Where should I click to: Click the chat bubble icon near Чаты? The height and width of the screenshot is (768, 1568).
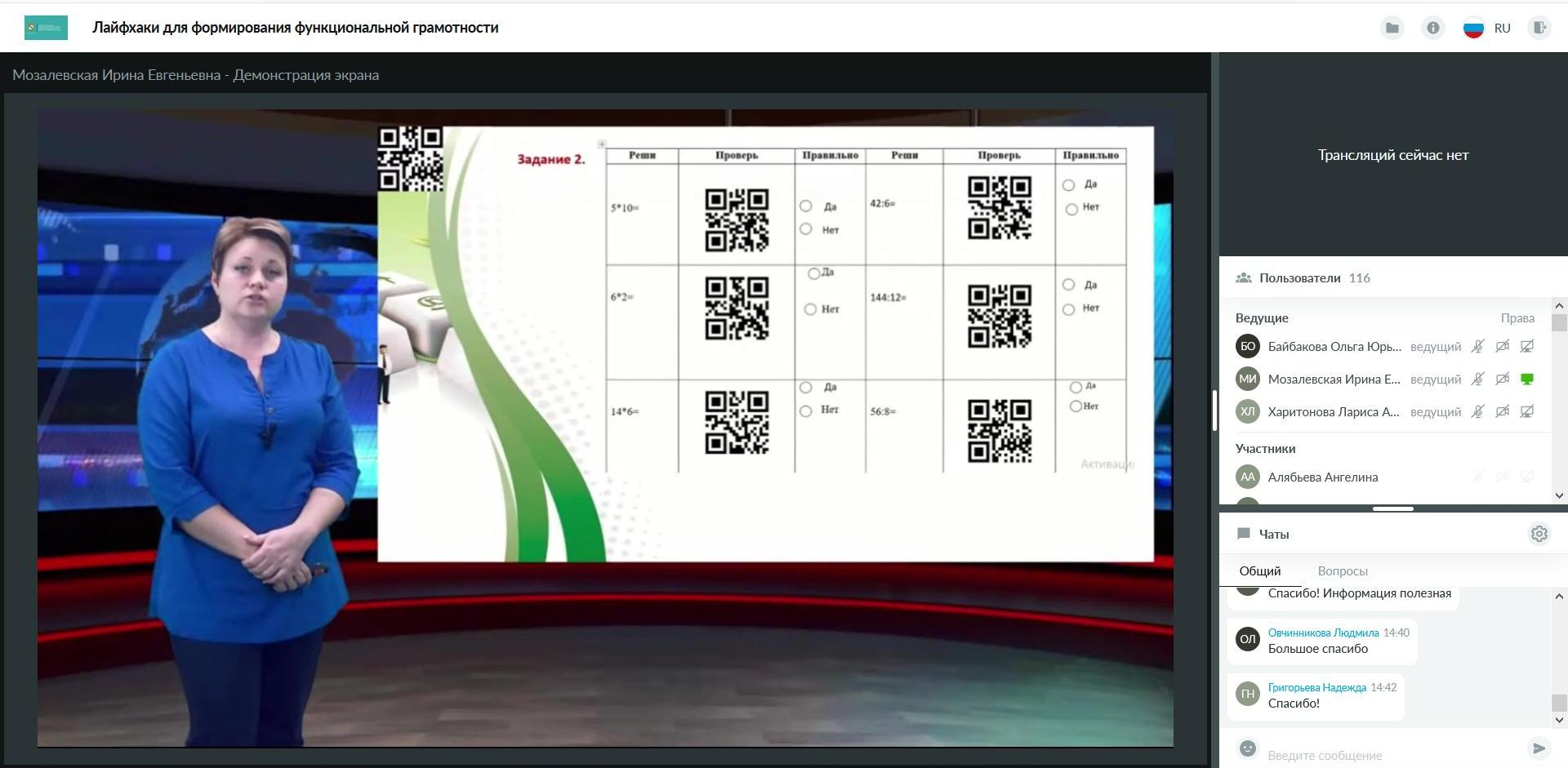[x=1244, y=534]
